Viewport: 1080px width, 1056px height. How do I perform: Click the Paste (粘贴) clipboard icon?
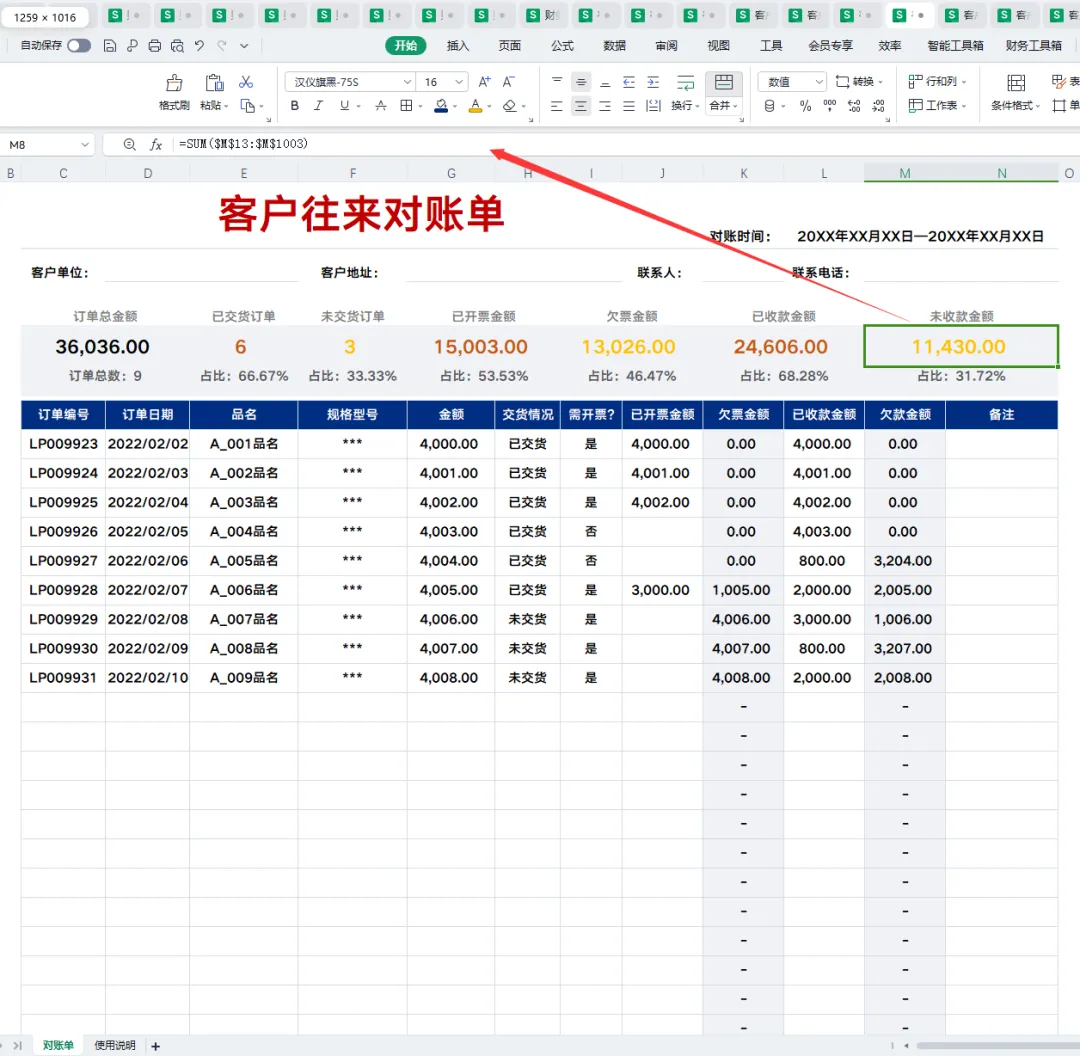(214, 83)
